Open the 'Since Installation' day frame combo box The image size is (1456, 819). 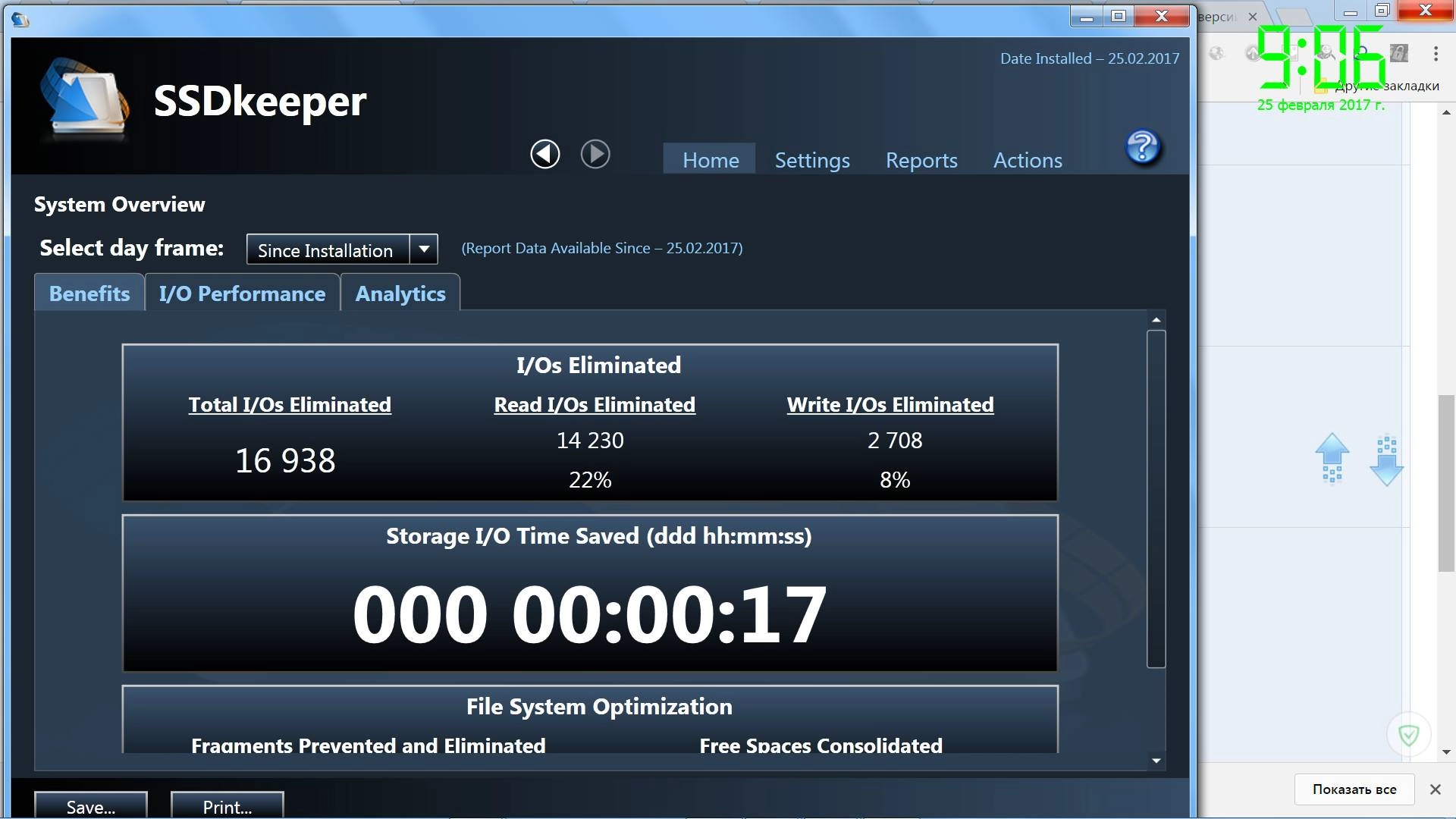pos(342,249)
